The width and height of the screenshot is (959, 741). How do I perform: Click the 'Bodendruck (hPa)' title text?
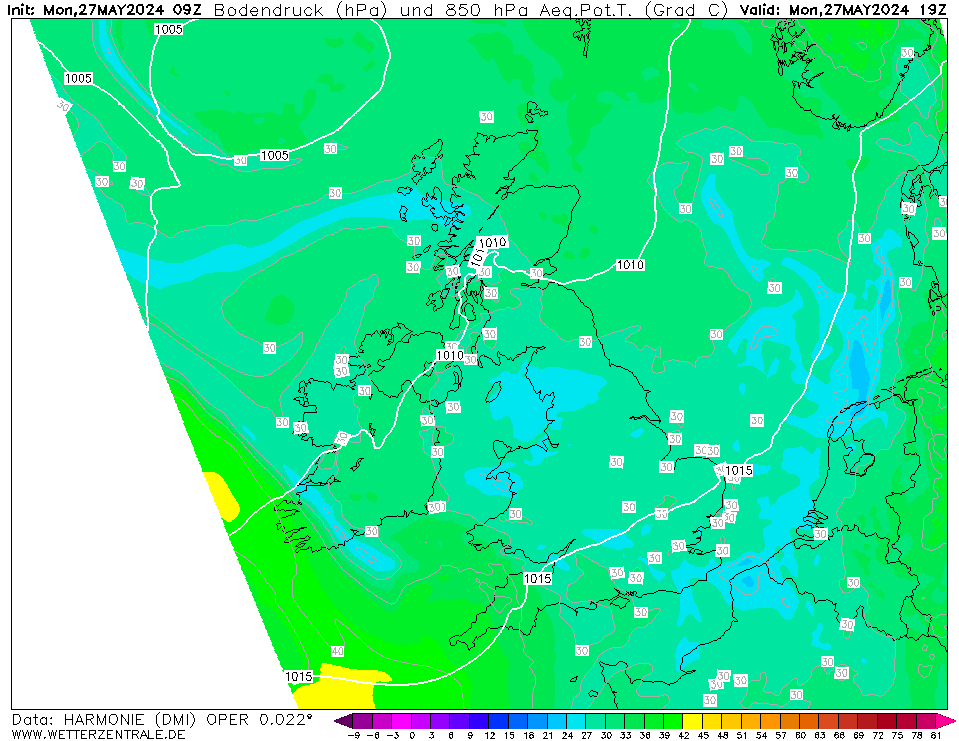[300, 10]
